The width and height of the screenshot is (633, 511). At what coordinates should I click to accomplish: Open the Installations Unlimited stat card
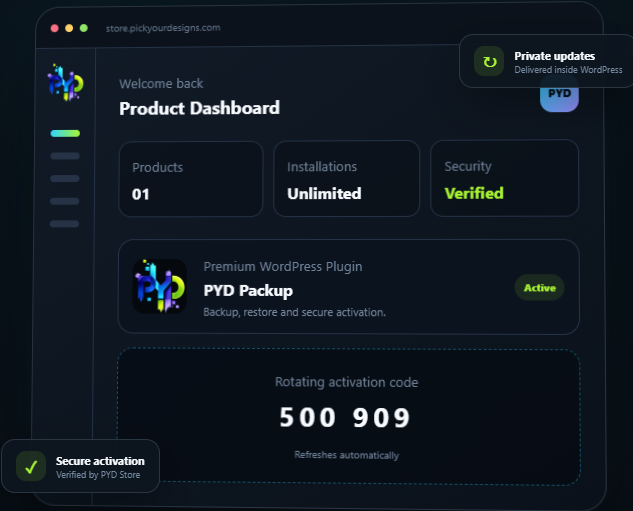(346, 179)
